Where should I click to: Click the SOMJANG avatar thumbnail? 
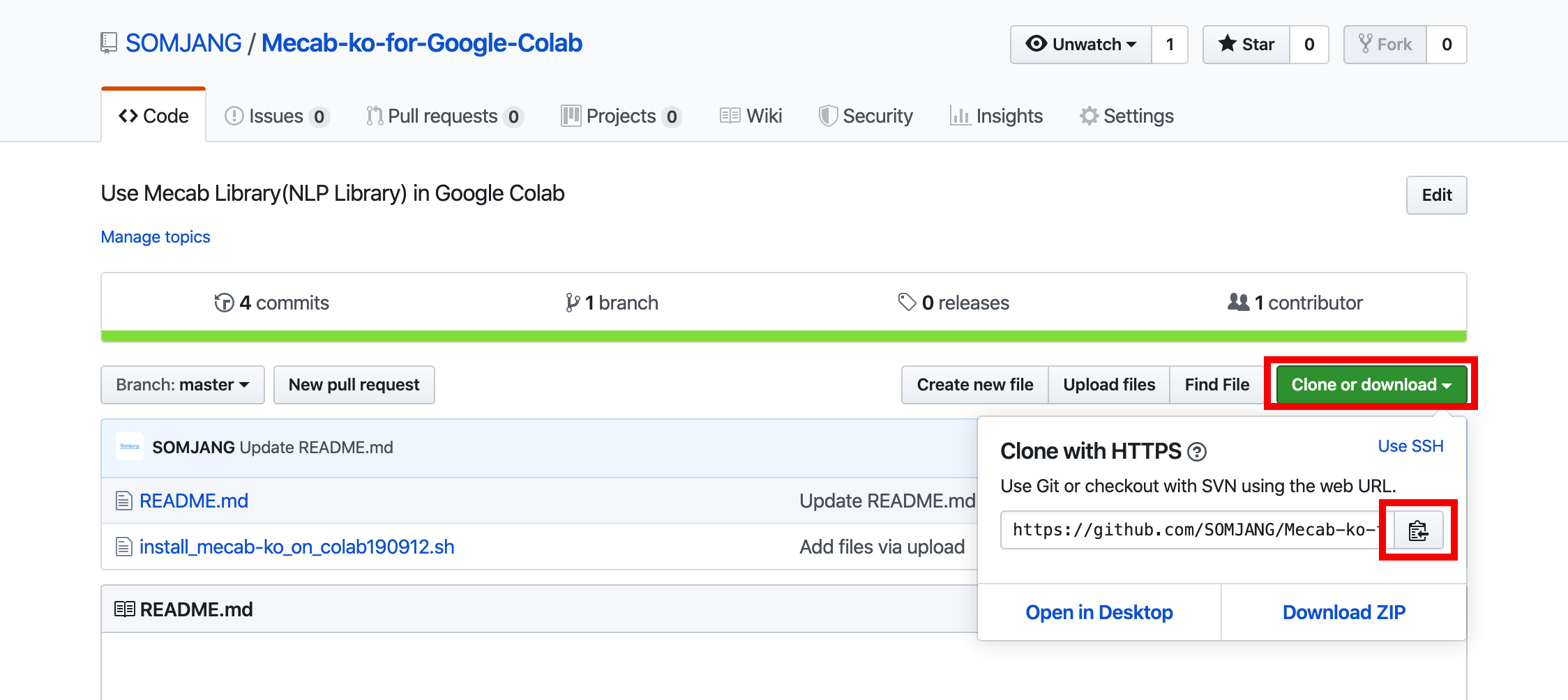tap(130, 447)
